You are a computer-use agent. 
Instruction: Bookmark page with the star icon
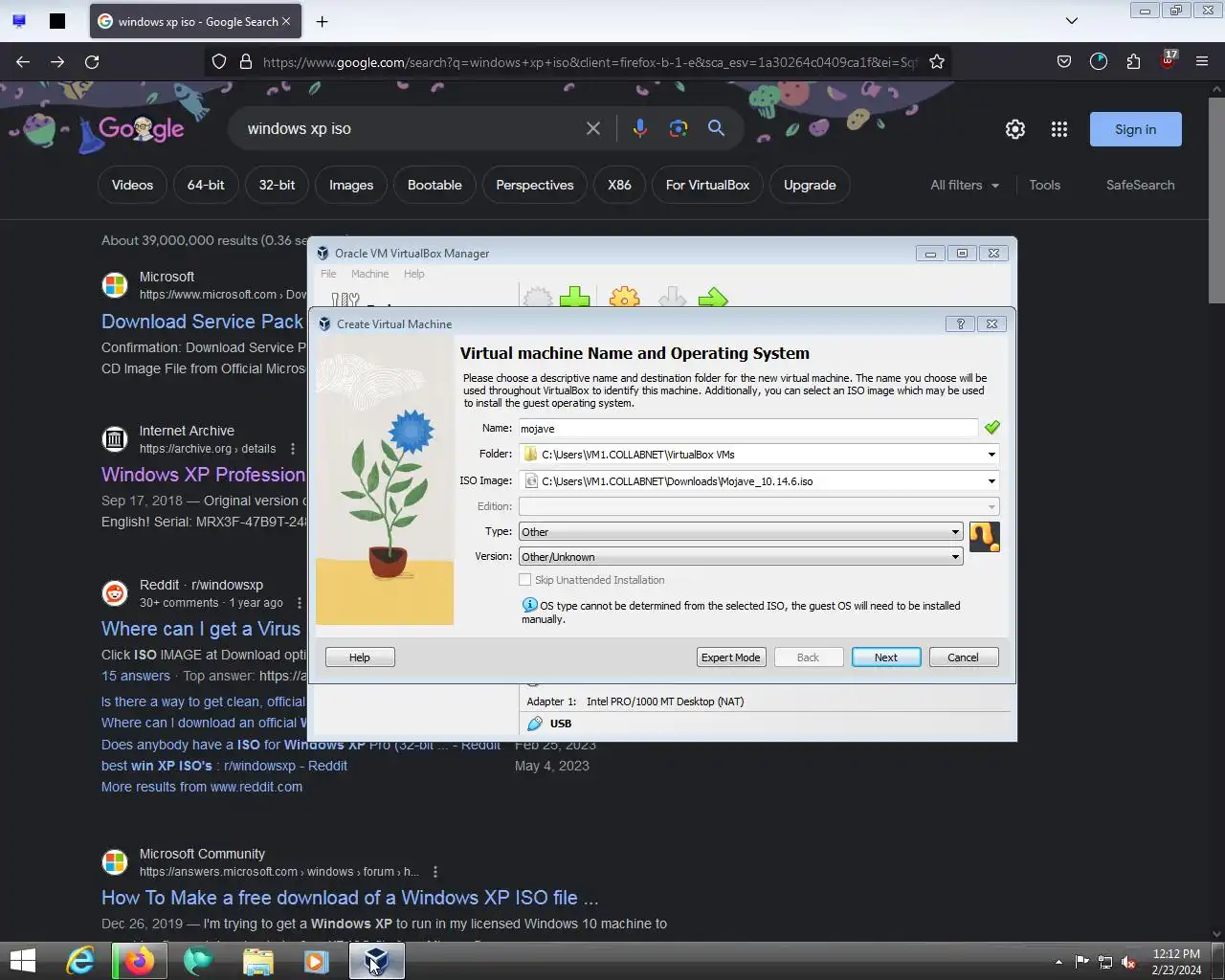tap(937, 62)
